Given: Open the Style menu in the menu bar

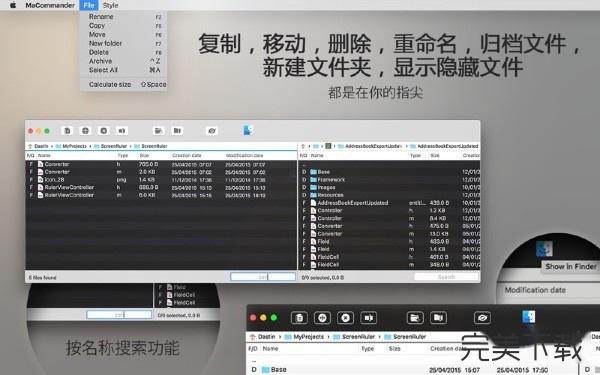Looking at the screenshot, I should (x=110, y=5).
